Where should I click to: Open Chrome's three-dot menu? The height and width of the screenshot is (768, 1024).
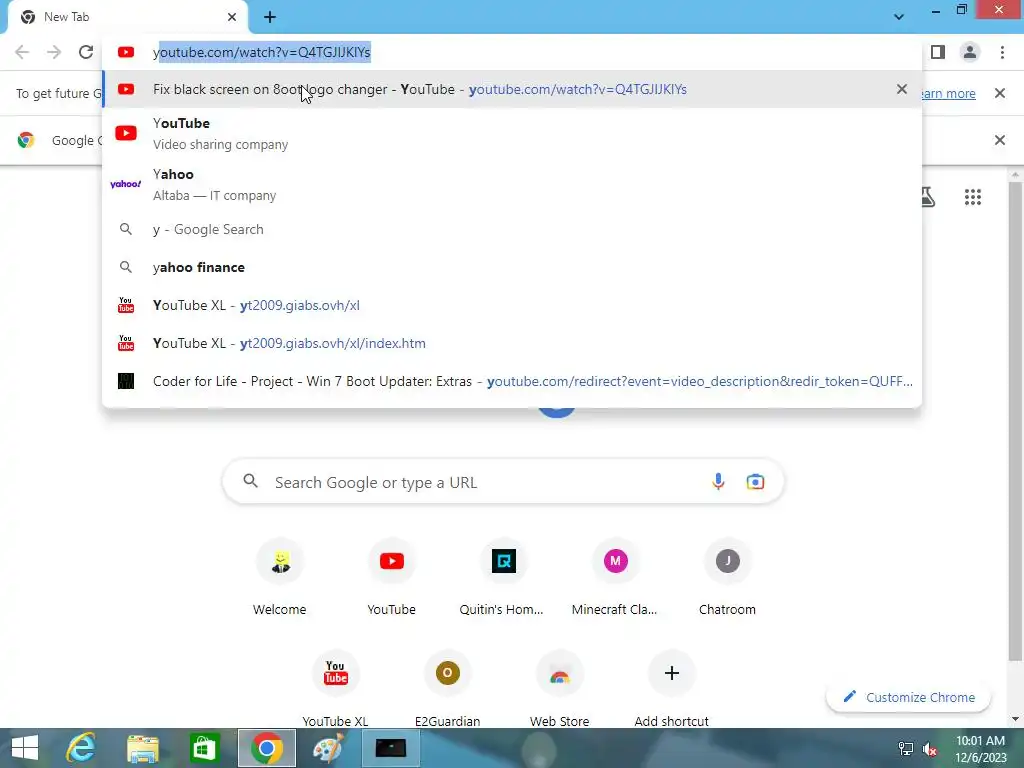tap(1002, 52)
